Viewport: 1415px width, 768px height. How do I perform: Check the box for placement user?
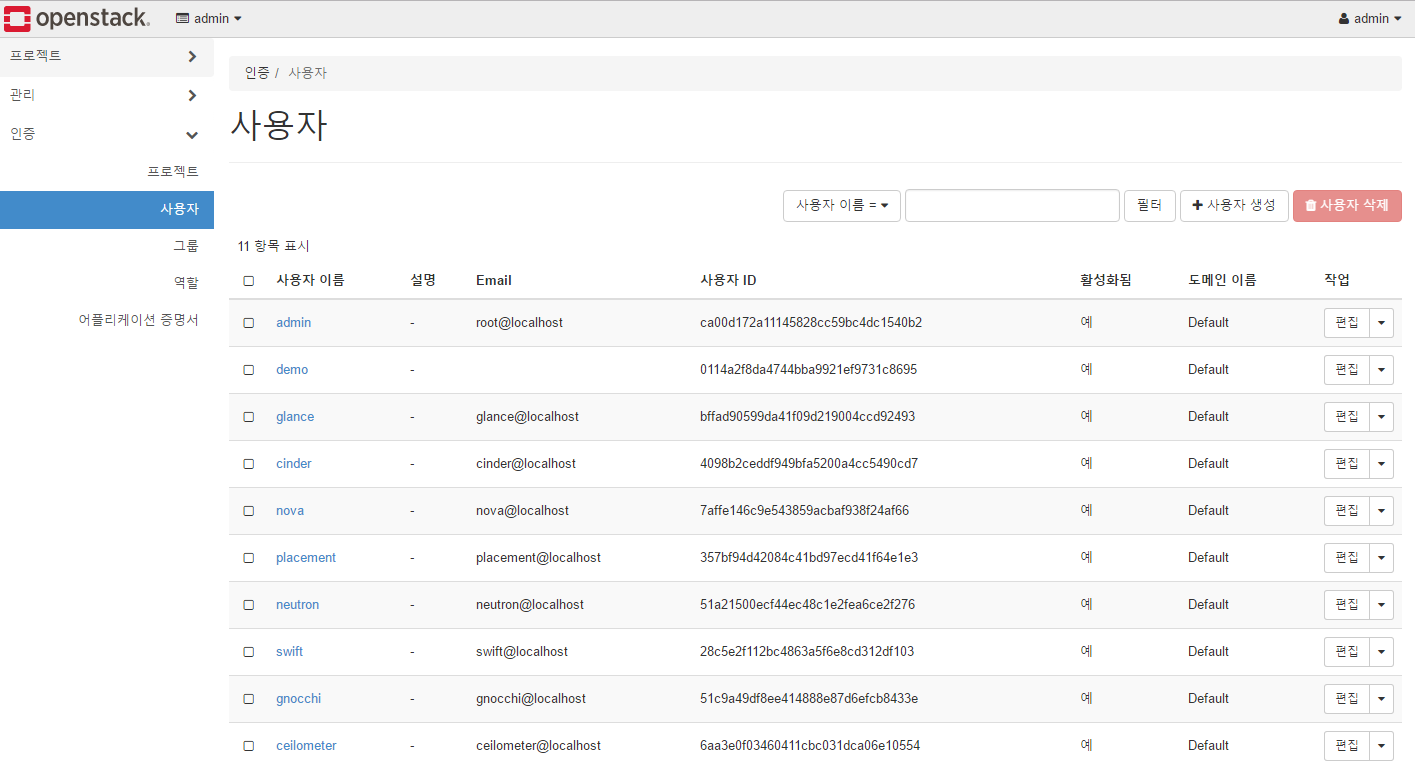pos(249,558)
